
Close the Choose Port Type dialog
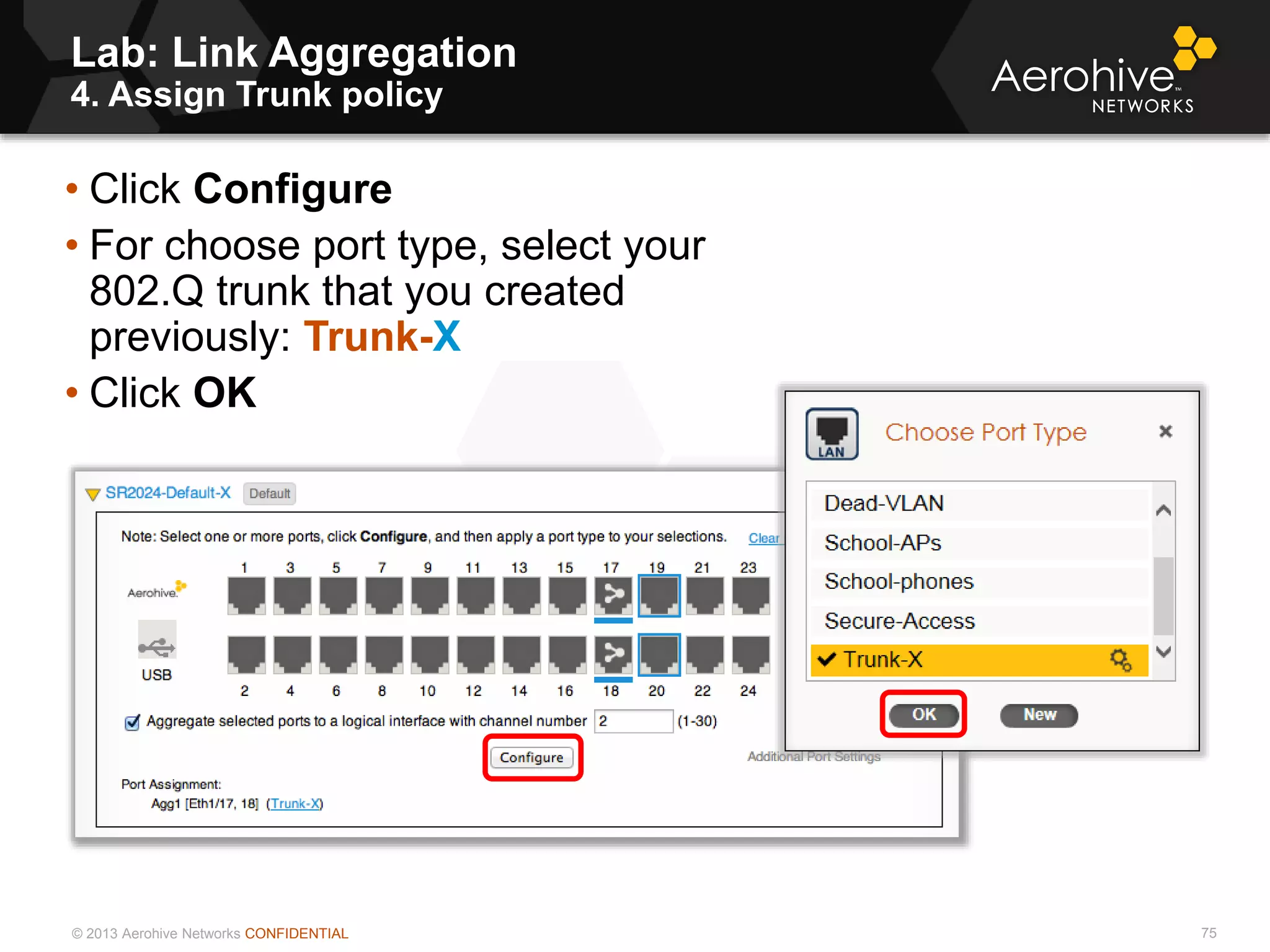coord(1166,431)
